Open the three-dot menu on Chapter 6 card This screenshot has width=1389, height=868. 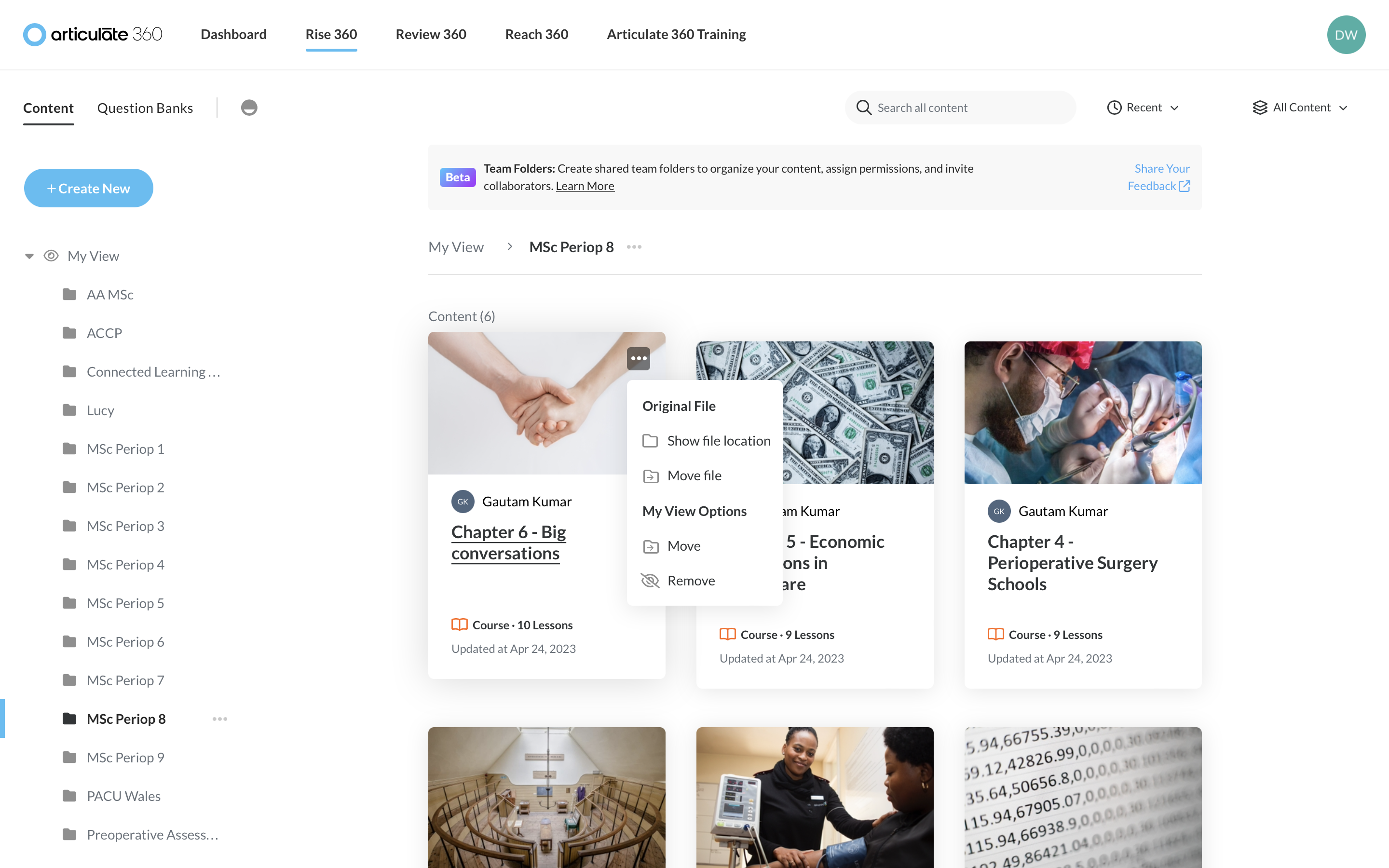pos(638,358)
